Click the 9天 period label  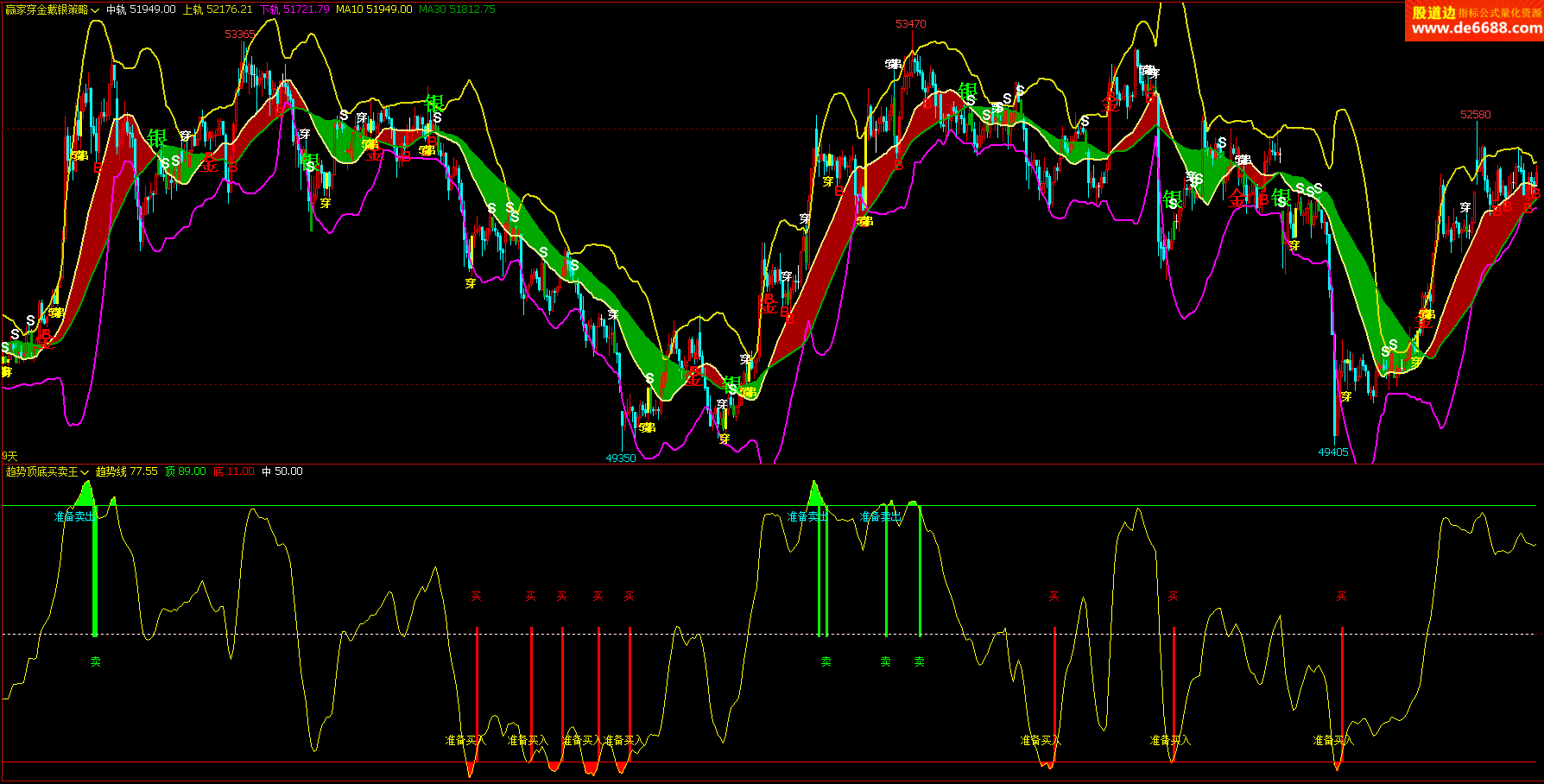click(9, 456)
